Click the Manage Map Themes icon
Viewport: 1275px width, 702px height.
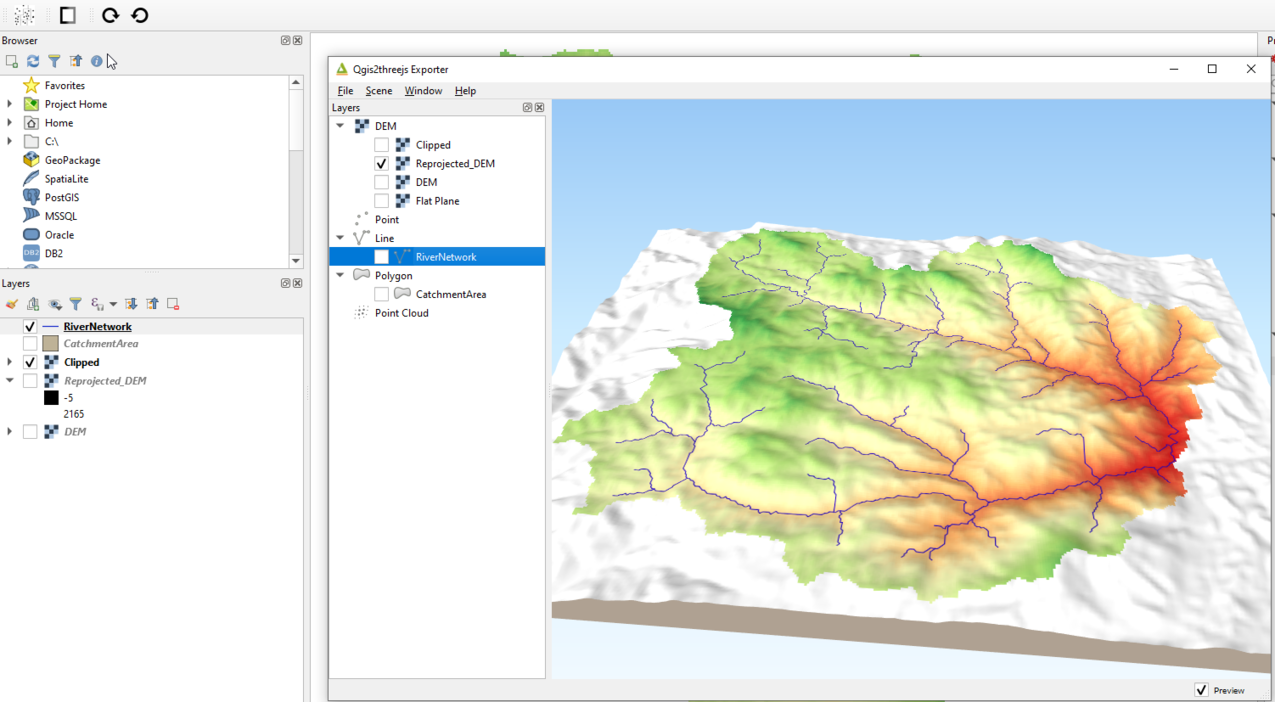(x=54, y=304)
